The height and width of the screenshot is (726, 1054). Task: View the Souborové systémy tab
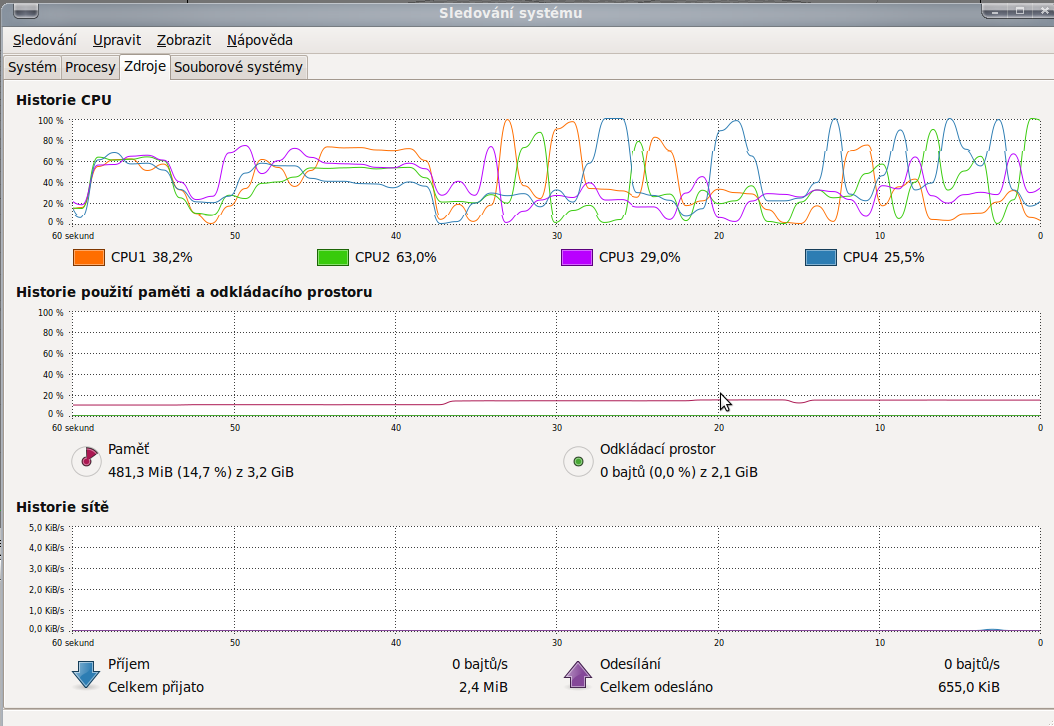coord(238,67)
